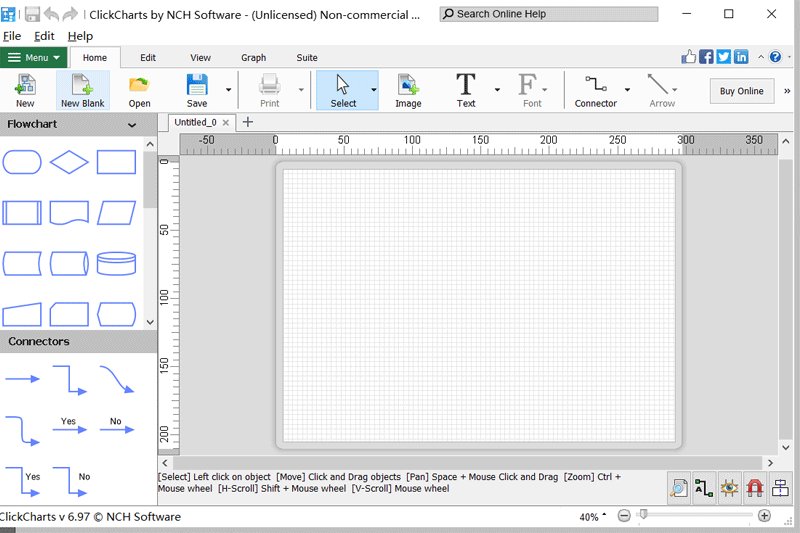Open help with the question mark icon
The image size is (800, 533).
pyautogui.click(x=775, y=57)
